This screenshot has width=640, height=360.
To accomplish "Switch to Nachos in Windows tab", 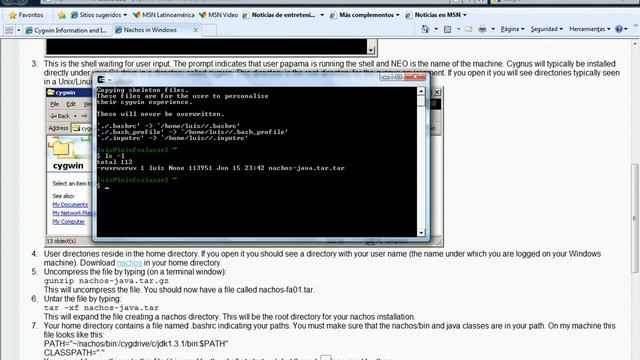I will point(150,30).
